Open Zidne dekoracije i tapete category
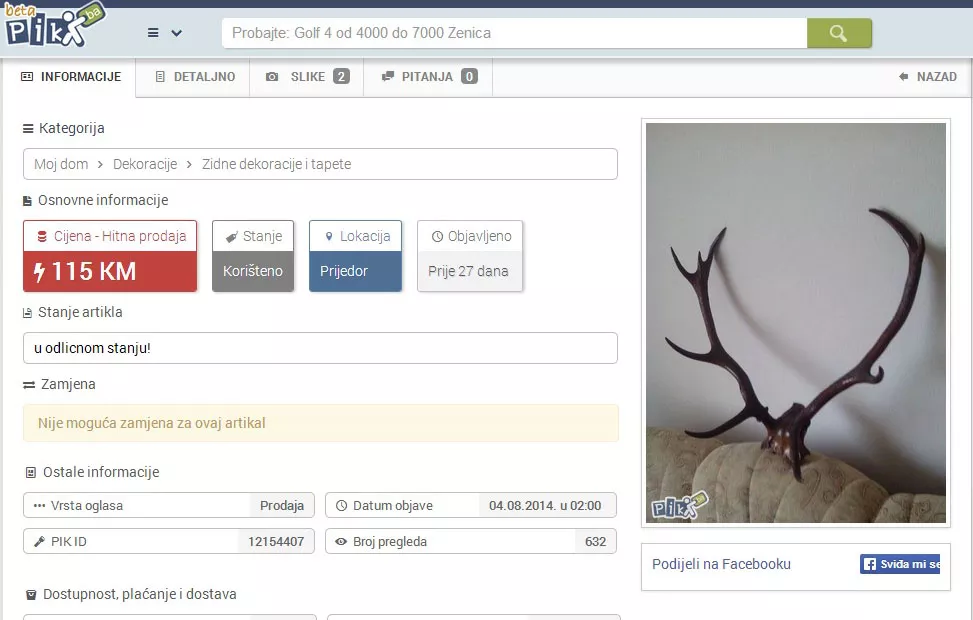The height and width of the screenshot is (620, 973). [x=276, y=164]
